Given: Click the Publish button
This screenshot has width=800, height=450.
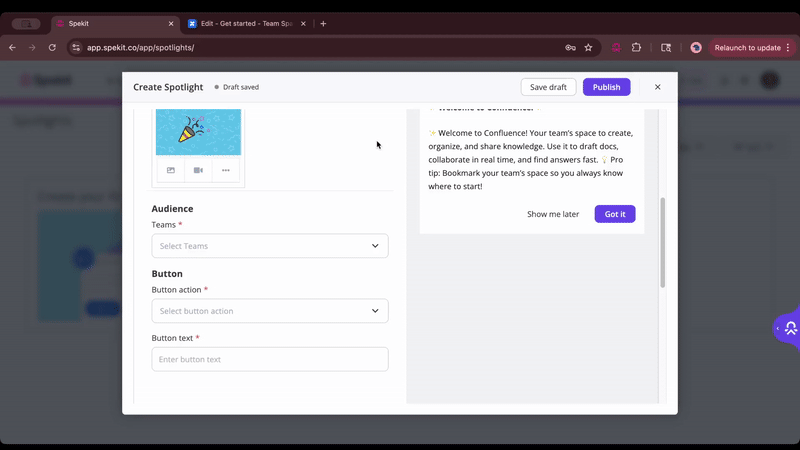Looking at the screenshot, I should pos(606,87).
